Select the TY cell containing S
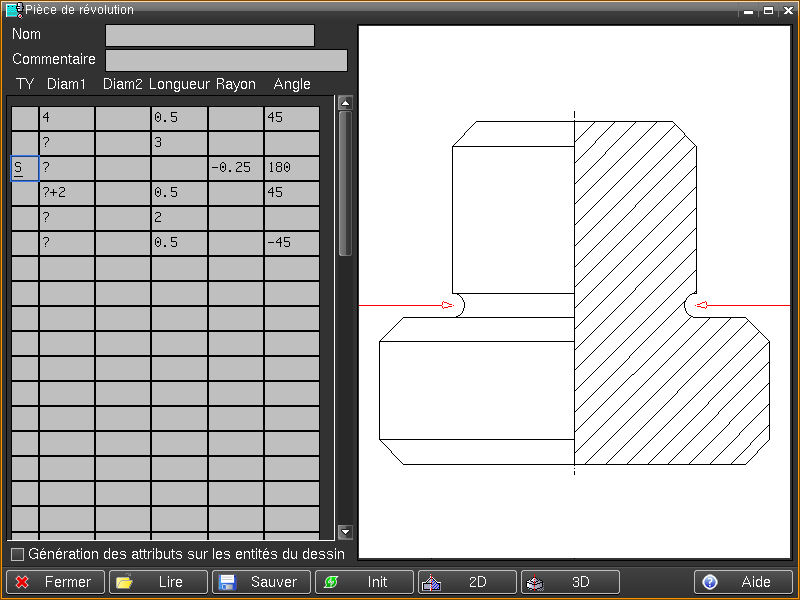Image resolution: width=800 pixels, height=600 pixels. [24, 168]
